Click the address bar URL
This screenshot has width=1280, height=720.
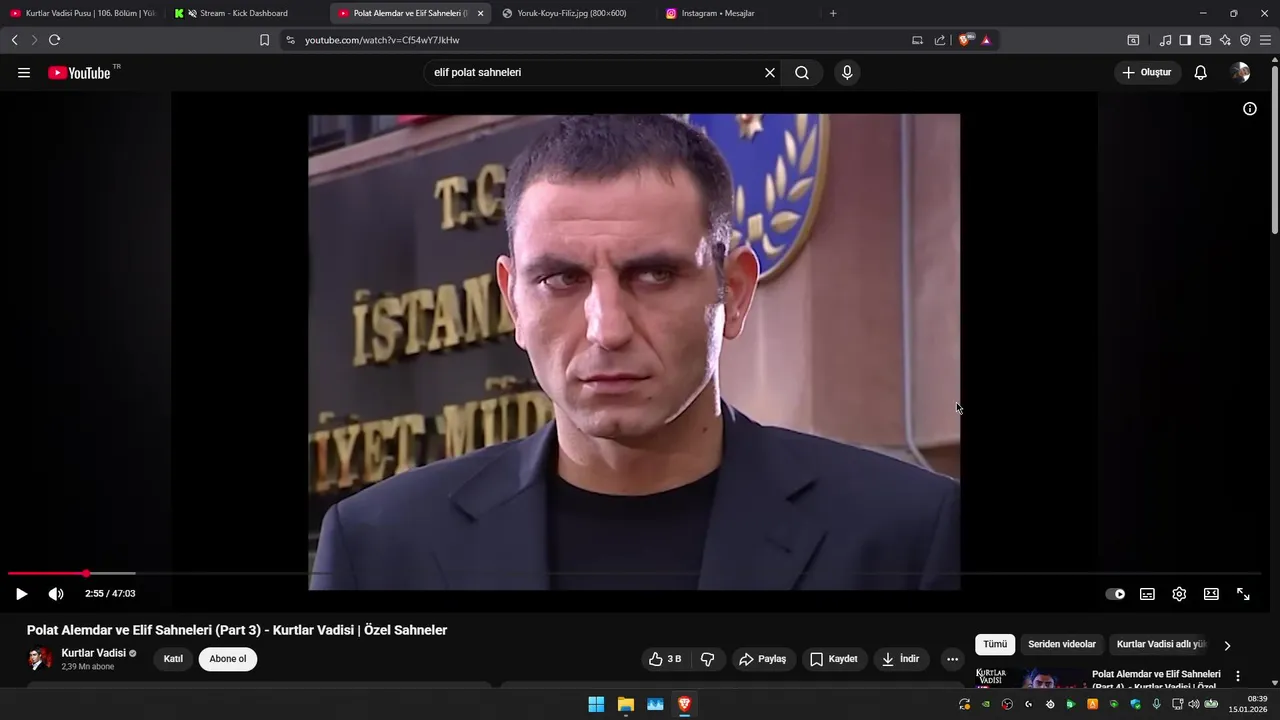click(382, 40)
